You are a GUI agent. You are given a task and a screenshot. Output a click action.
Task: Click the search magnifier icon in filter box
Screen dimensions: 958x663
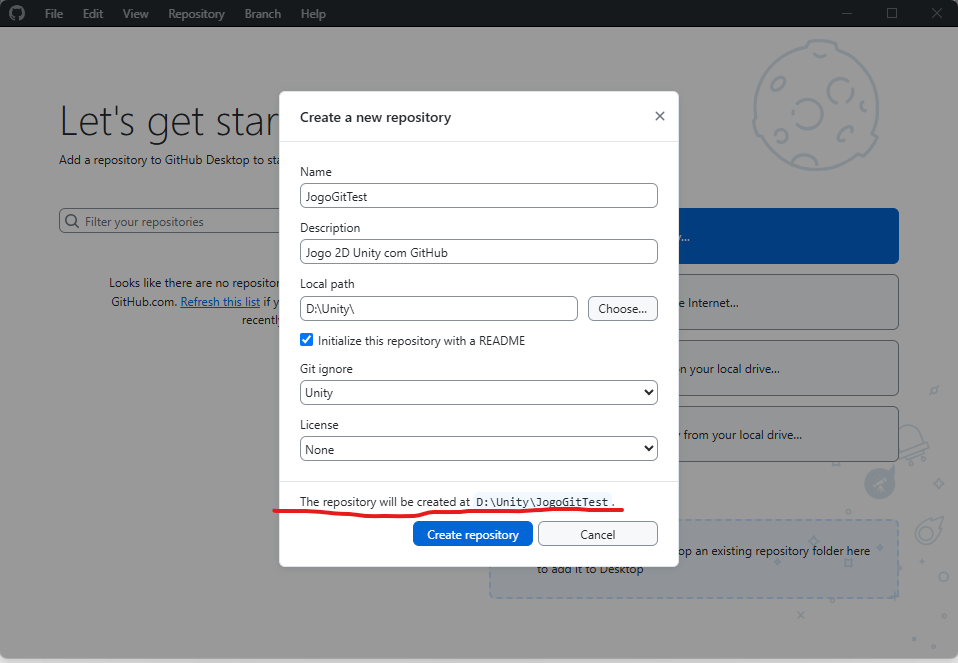coord(71,222)
